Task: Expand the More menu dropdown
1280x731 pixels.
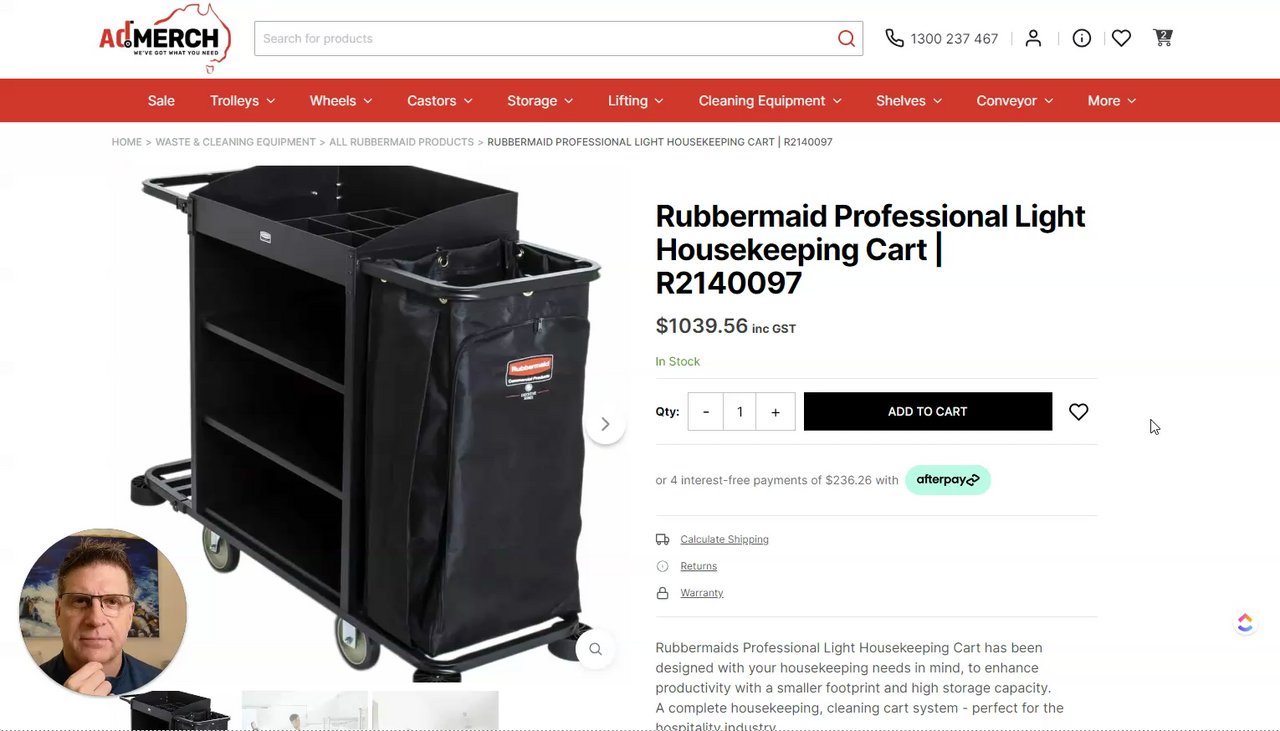Action: point(1112,101)
